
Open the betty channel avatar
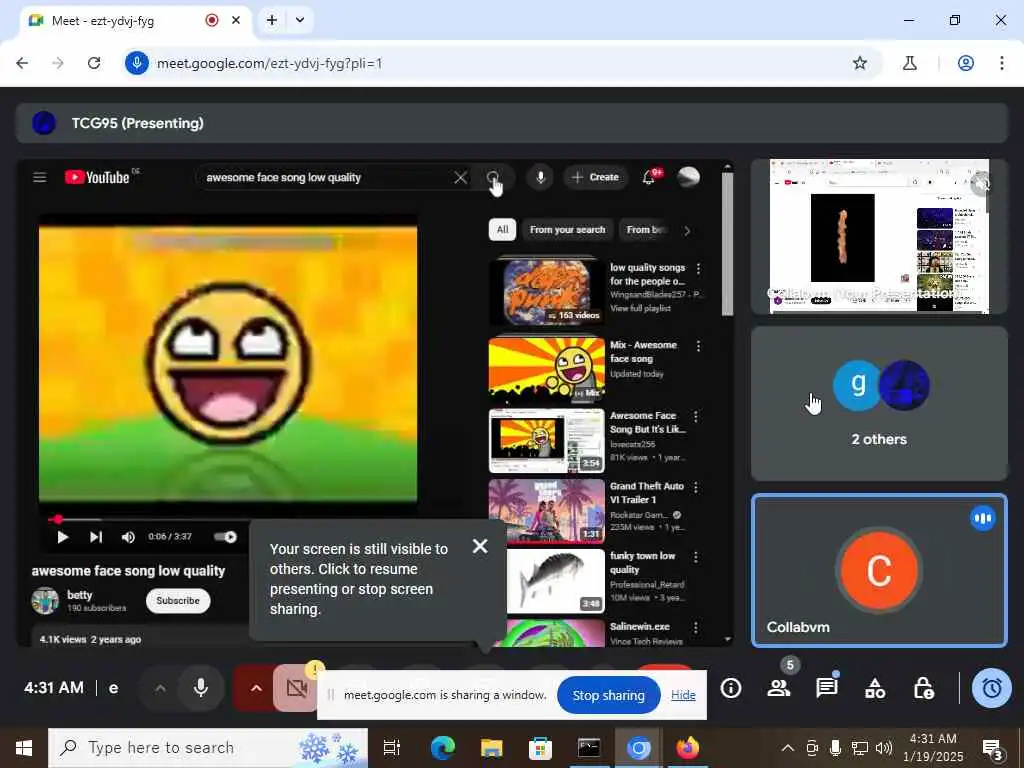pos(45,601)
